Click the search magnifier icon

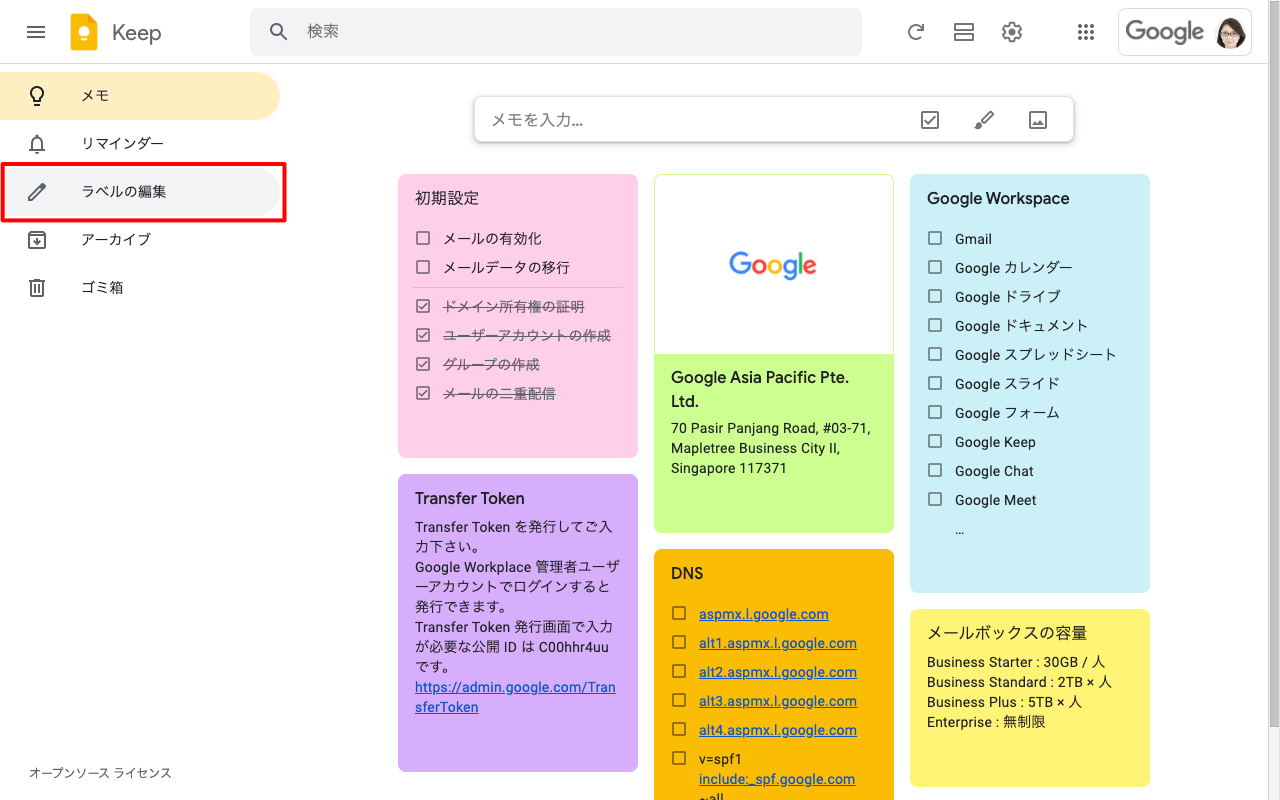pos(279,32)
